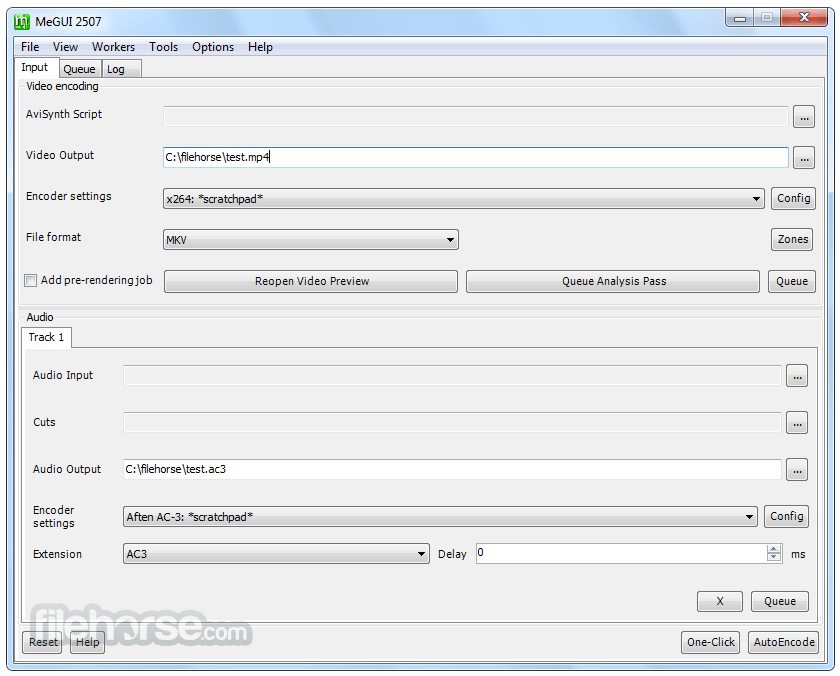Image resolution: width=840 pixels, height=676 pixels.
Task: Launch the One-Click encoder
Action: tap(710, 642)
